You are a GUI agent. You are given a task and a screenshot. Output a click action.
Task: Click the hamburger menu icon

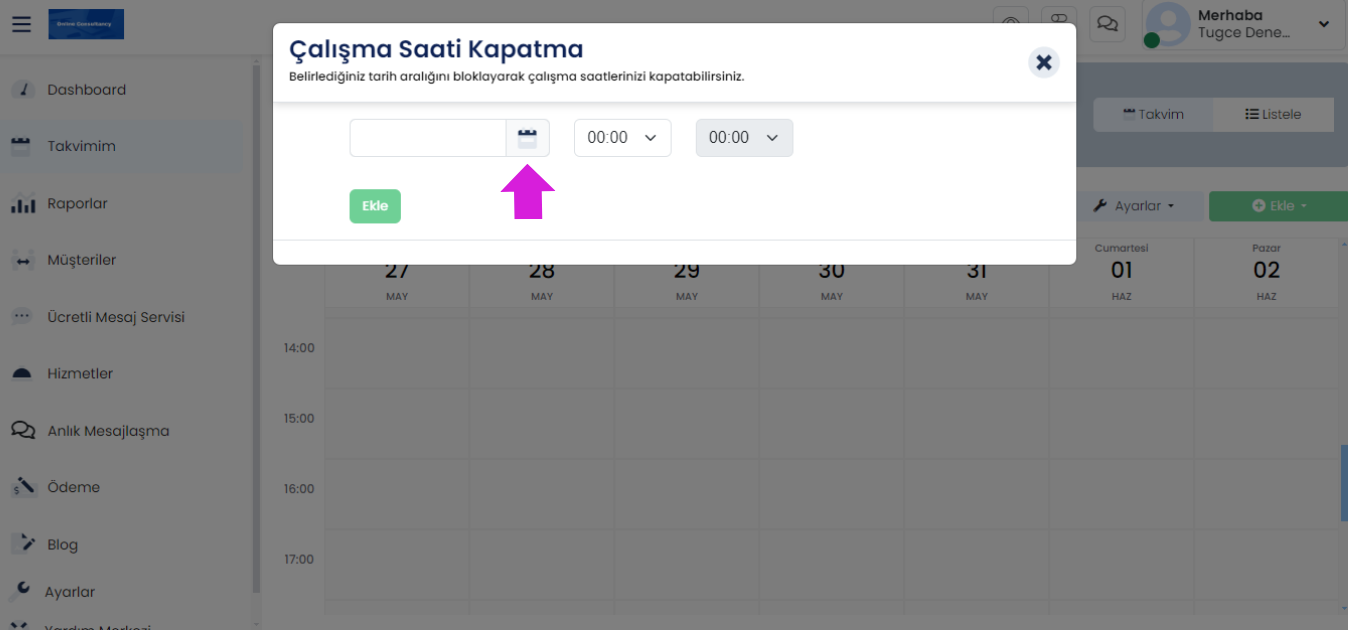[21, 24]
